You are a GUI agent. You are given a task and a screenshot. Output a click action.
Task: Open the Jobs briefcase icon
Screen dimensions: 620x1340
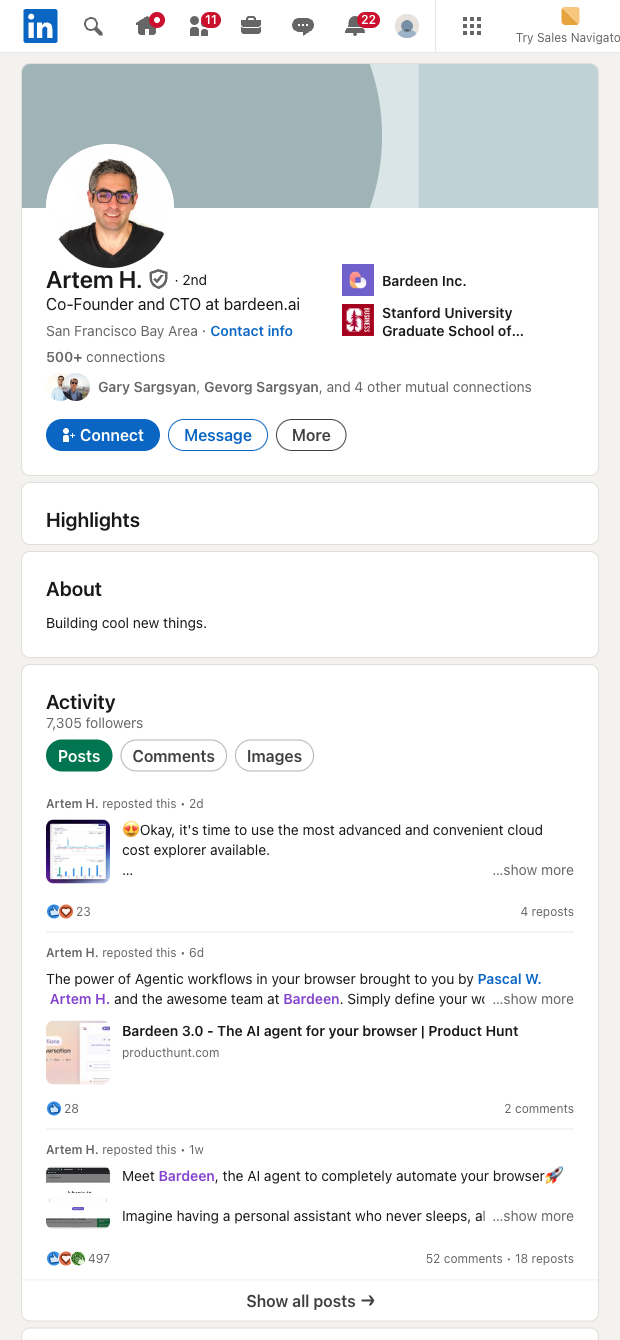(251, 26)
